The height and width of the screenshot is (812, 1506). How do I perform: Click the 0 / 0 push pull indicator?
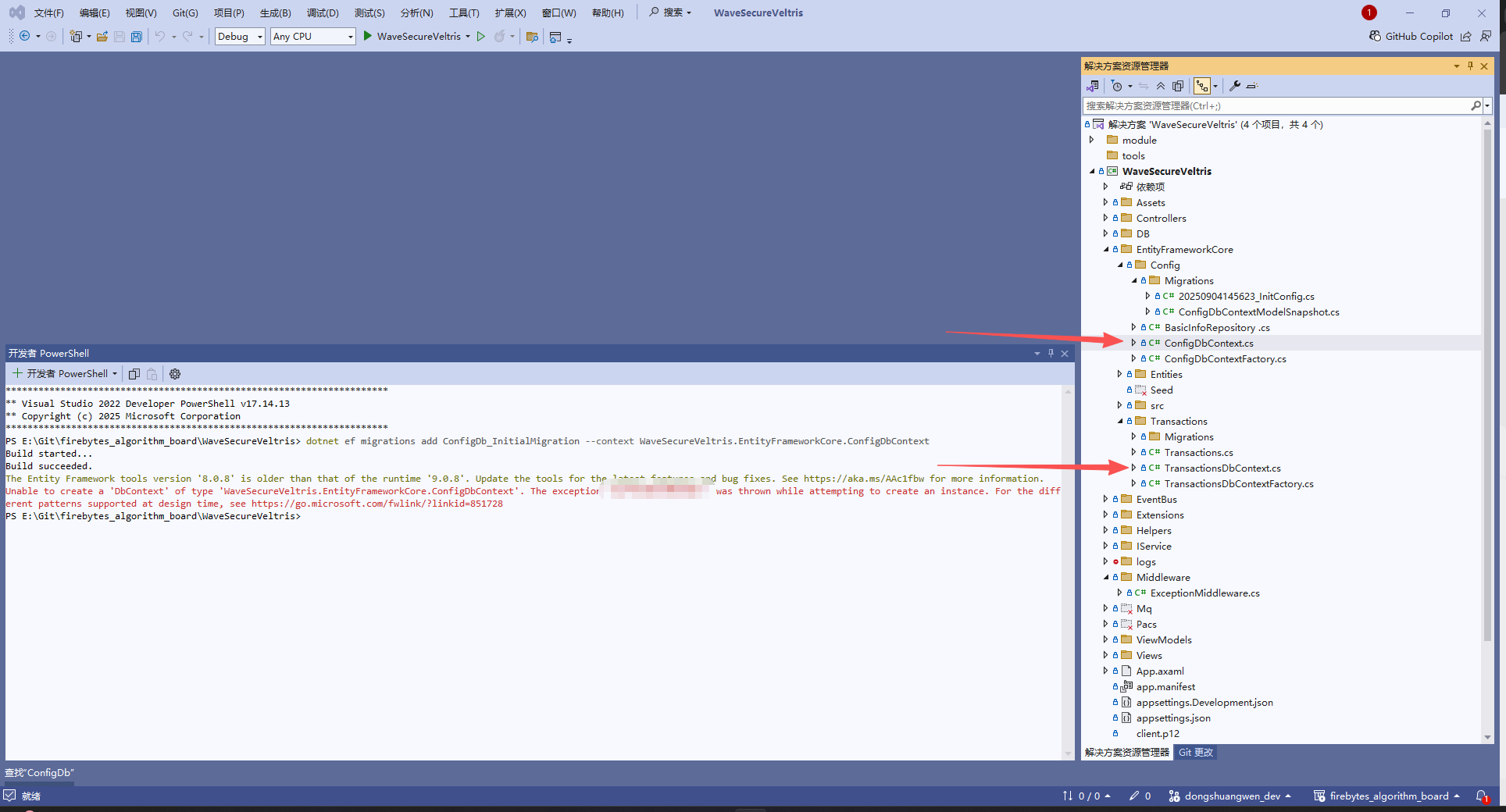click(1087, 796)
